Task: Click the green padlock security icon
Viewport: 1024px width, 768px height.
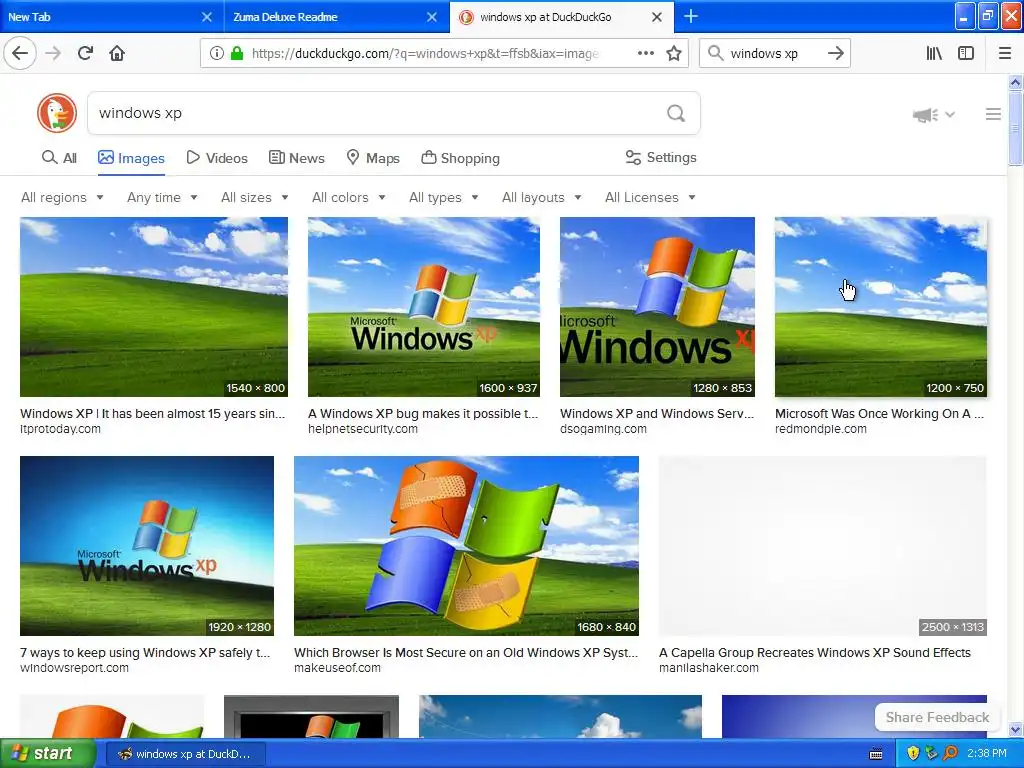Action: (237, 54)
